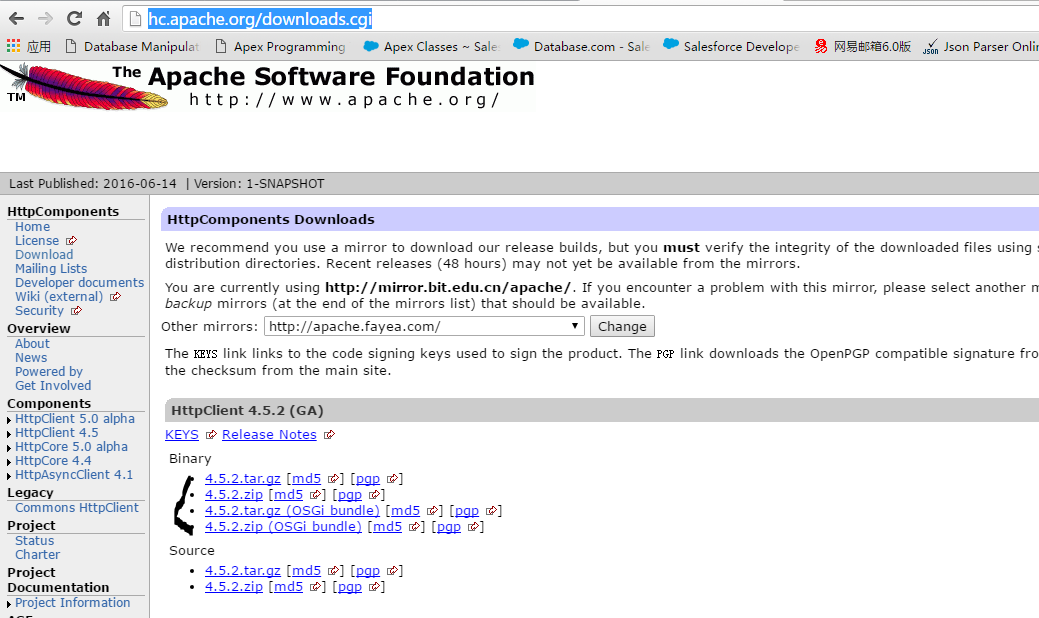Click the browser forward arrow

45,19
